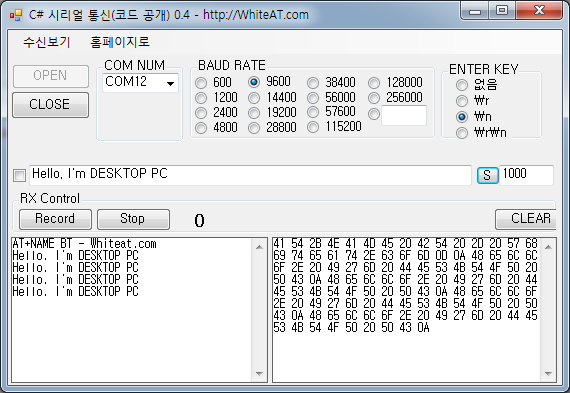Toggle checkbox beside the send message field
Screen dimensions: 570x393
[x=19, y=175]
